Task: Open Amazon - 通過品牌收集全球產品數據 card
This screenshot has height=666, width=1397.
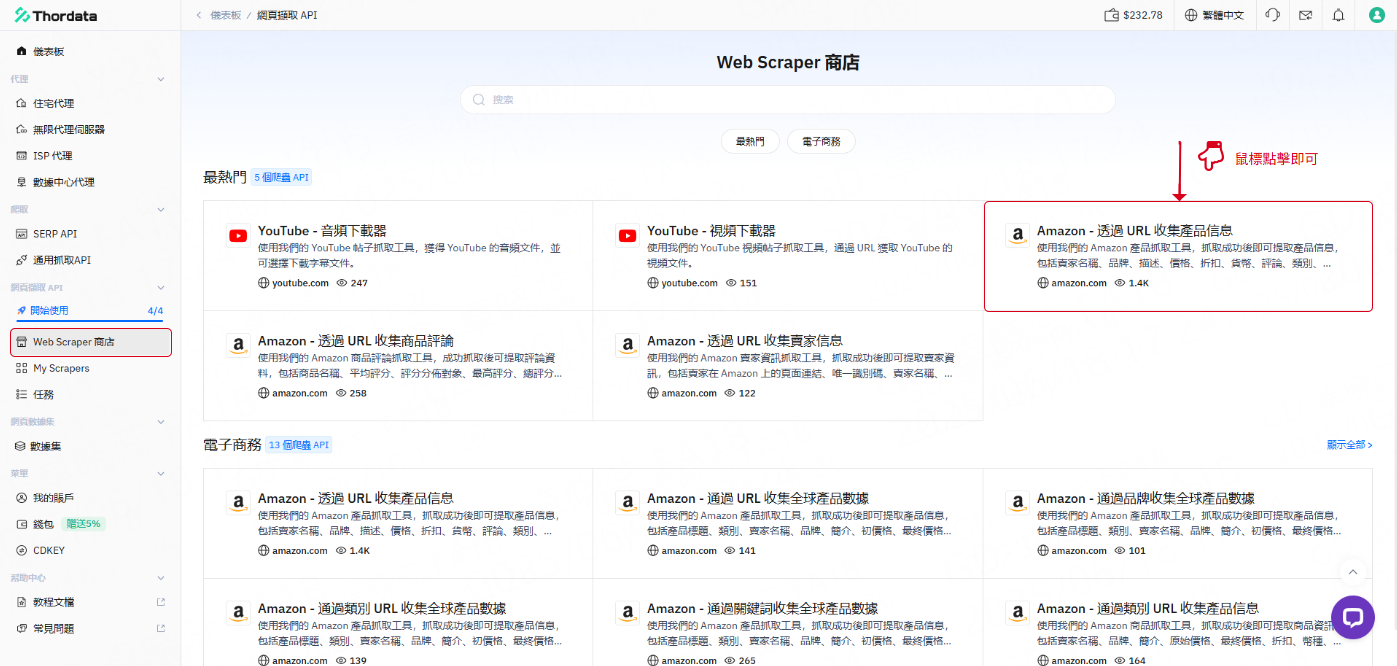Action: (x=1177, y=523)
